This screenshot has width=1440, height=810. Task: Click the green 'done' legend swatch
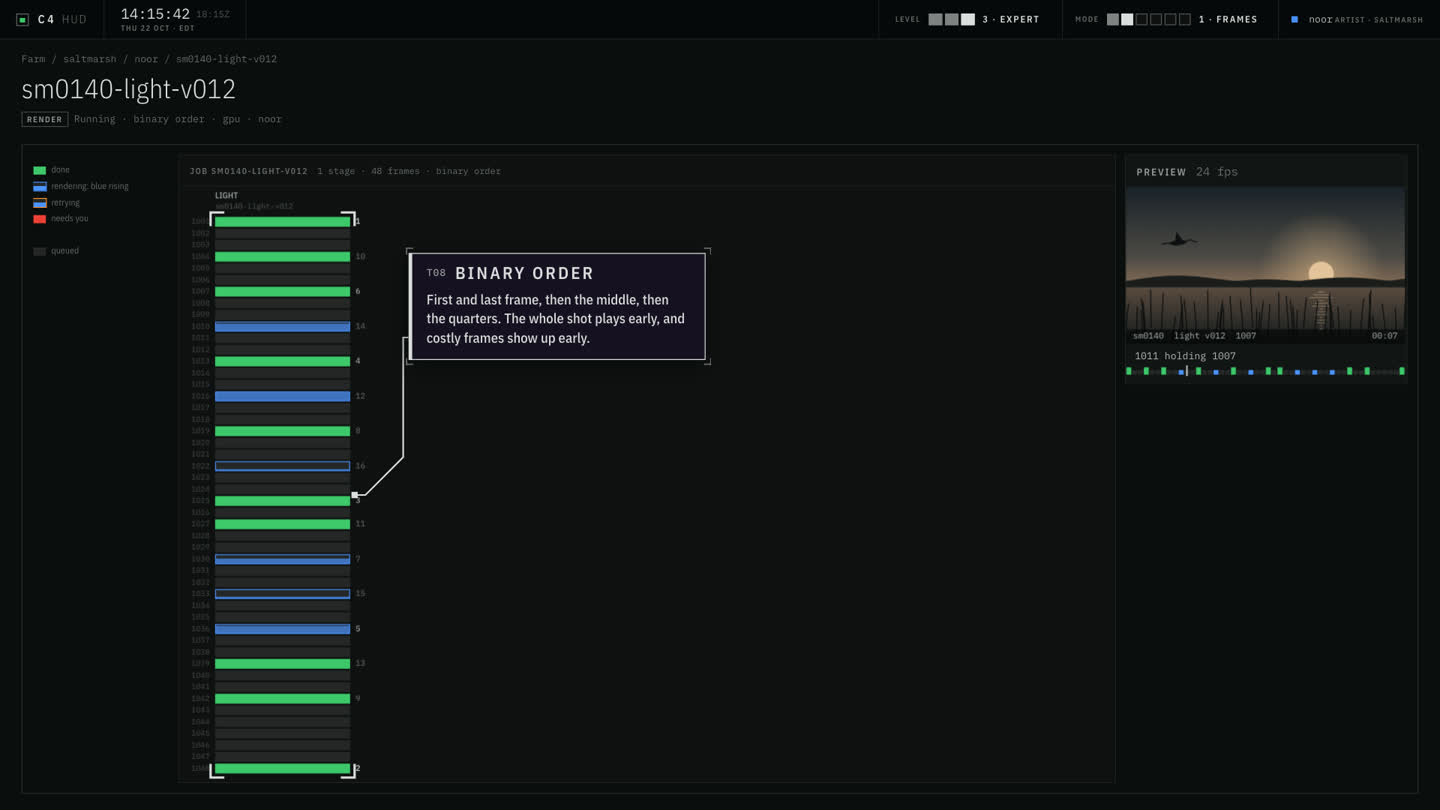(x=40, y=170)
